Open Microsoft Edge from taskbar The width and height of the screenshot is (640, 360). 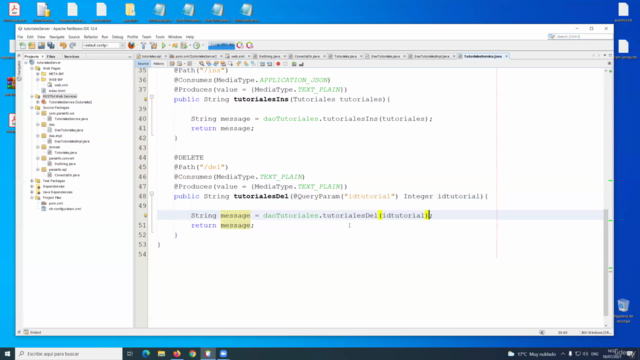pos(146,353)
